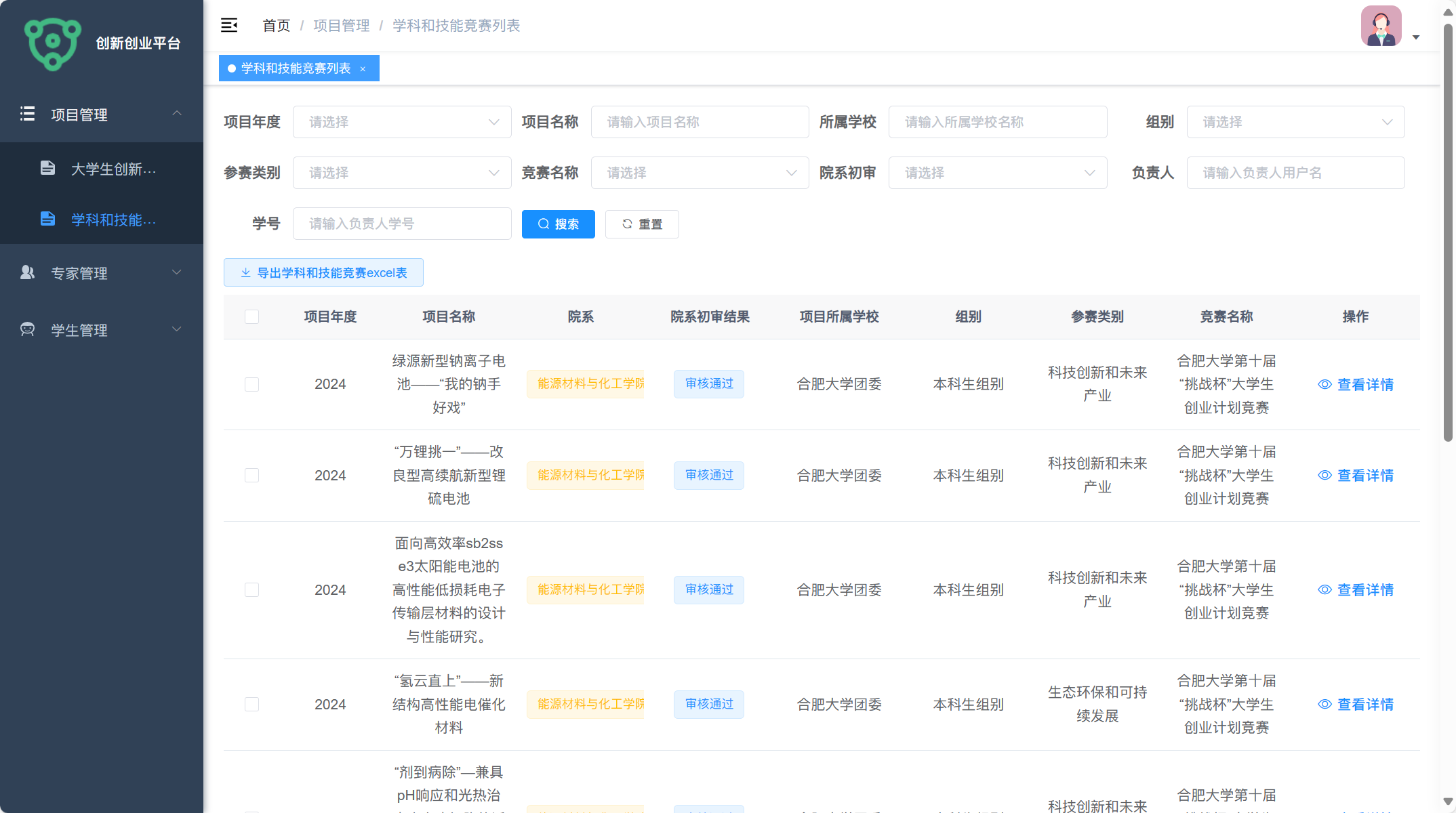Screen dimensions: 1456x813
Task: Click the 项目名称 input field
Action: point(700,122)
